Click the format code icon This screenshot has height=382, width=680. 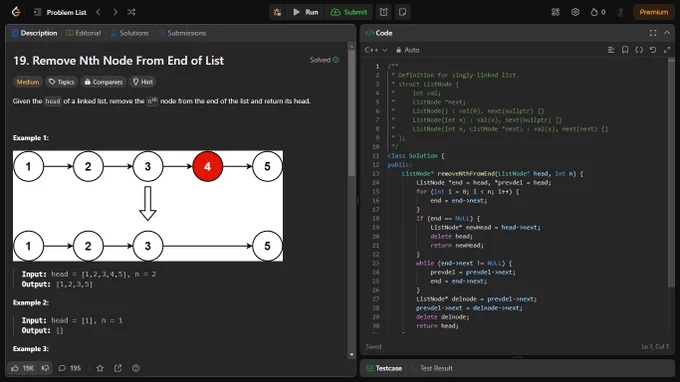(x=611, y=50)
